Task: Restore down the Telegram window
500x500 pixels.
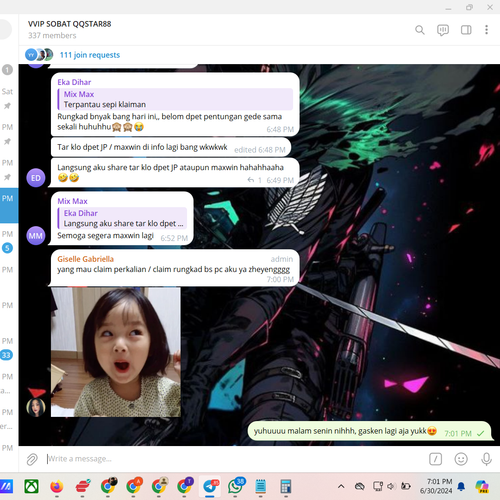Action: point(469,7)
